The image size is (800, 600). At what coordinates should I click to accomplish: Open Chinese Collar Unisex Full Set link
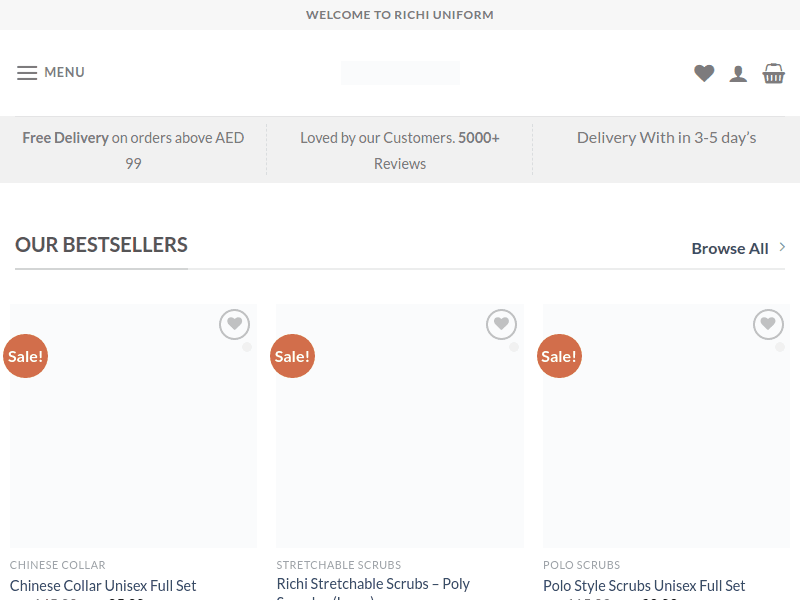tap(103, 585)
